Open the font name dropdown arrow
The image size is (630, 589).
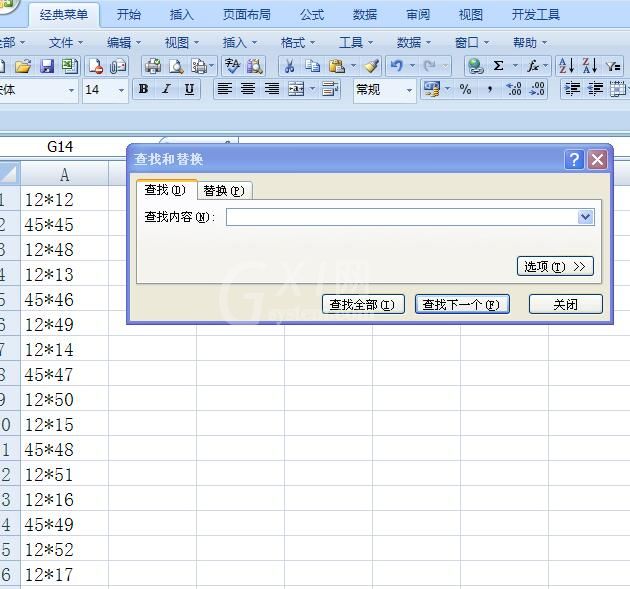[71, 90]
